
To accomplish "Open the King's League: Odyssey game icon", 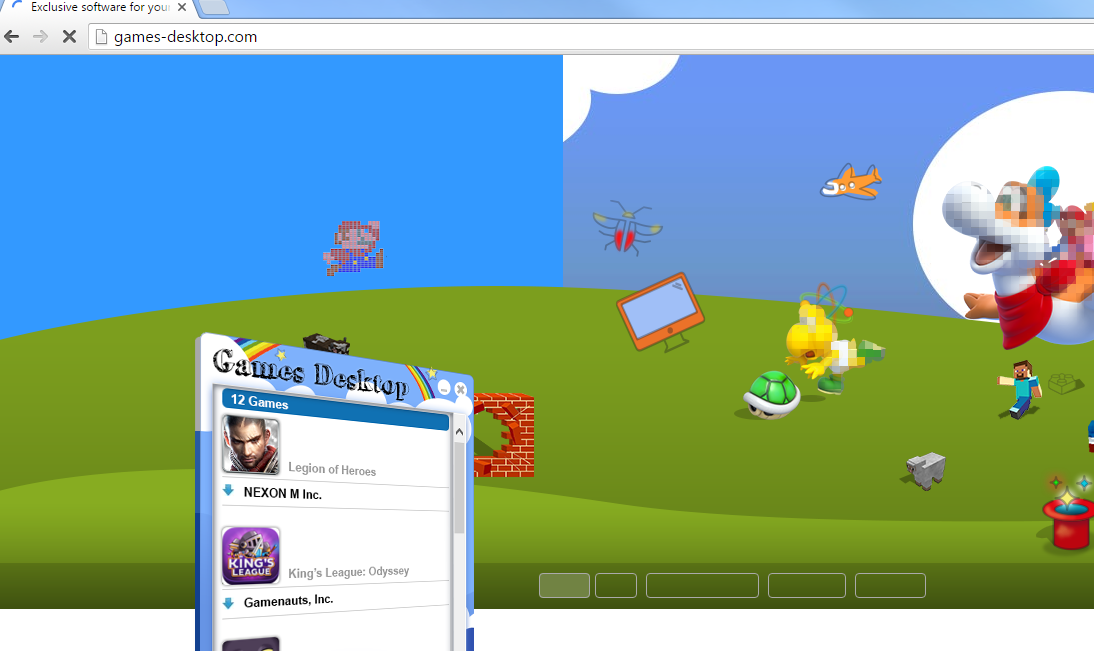I will [x=251, y=556].
